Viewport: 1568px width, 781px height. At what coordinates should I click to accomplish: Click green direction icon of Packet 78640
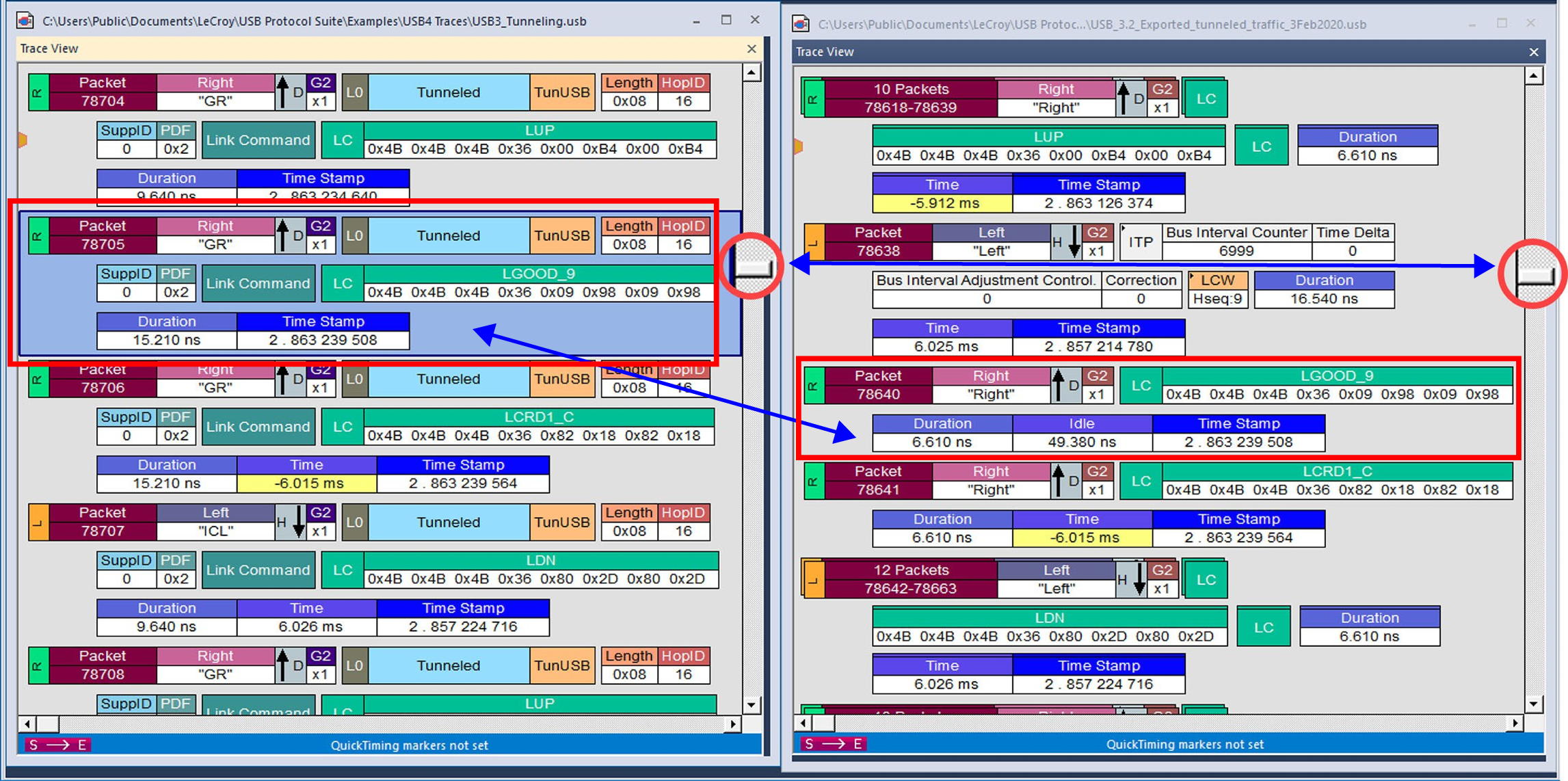[x=814, y=386]
